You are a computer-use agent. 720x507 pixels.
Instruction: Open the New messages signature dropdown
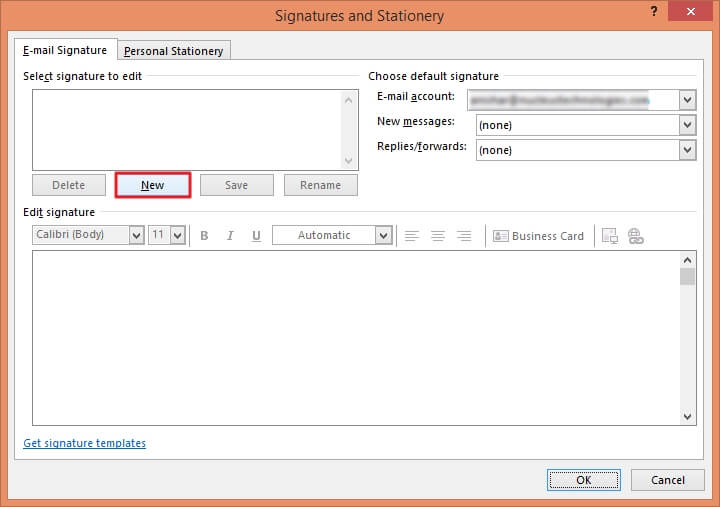pos(687,124)
